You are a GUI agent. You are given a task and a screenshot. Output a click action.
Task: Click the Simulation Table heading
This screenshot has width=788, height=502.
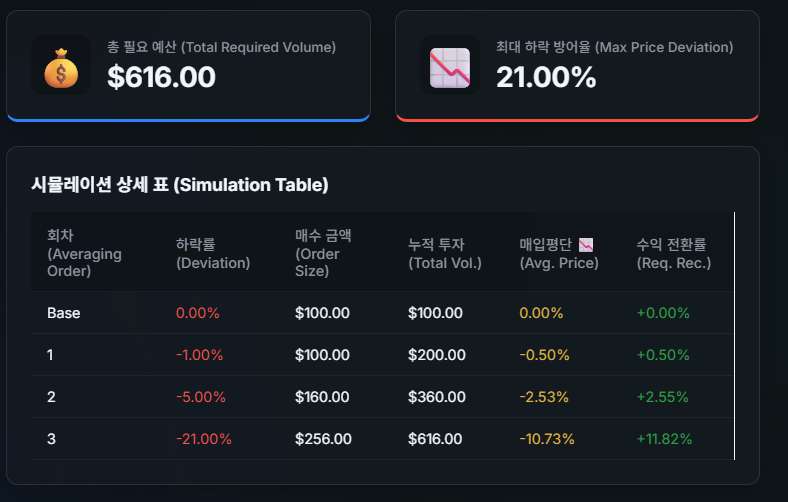(180, 185)
